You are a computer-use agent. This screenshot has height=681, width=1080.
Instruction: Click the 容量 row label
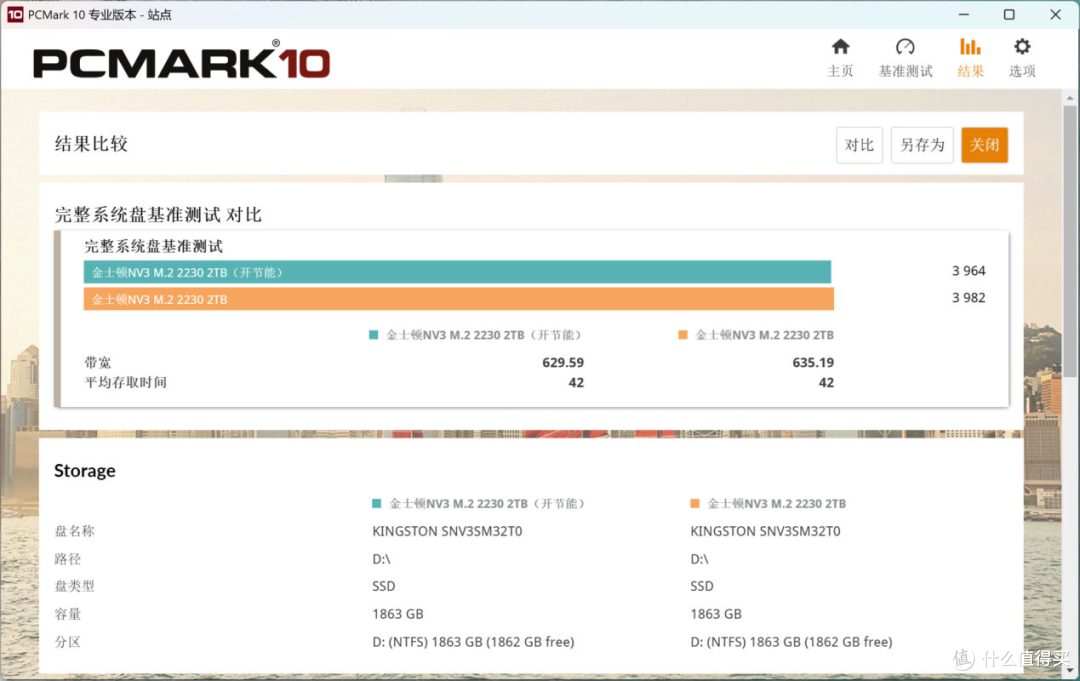68,614
